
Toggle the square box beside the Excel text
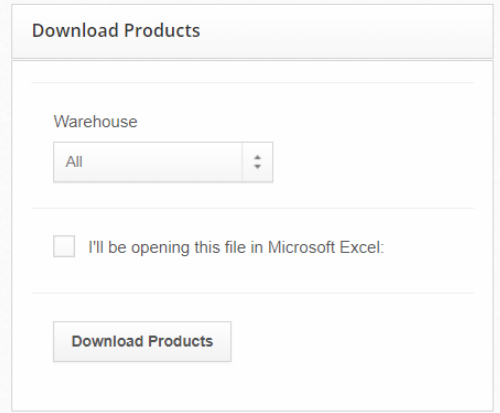click(64, 246)
